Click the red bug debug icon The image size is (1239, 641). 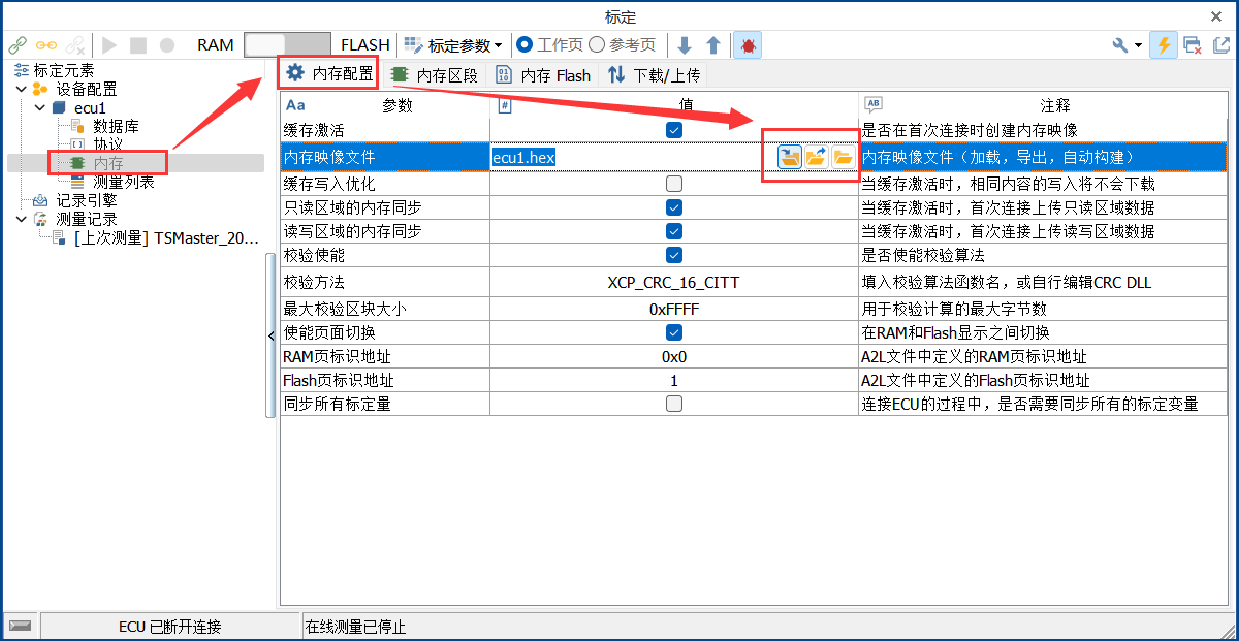coord(748,45)
